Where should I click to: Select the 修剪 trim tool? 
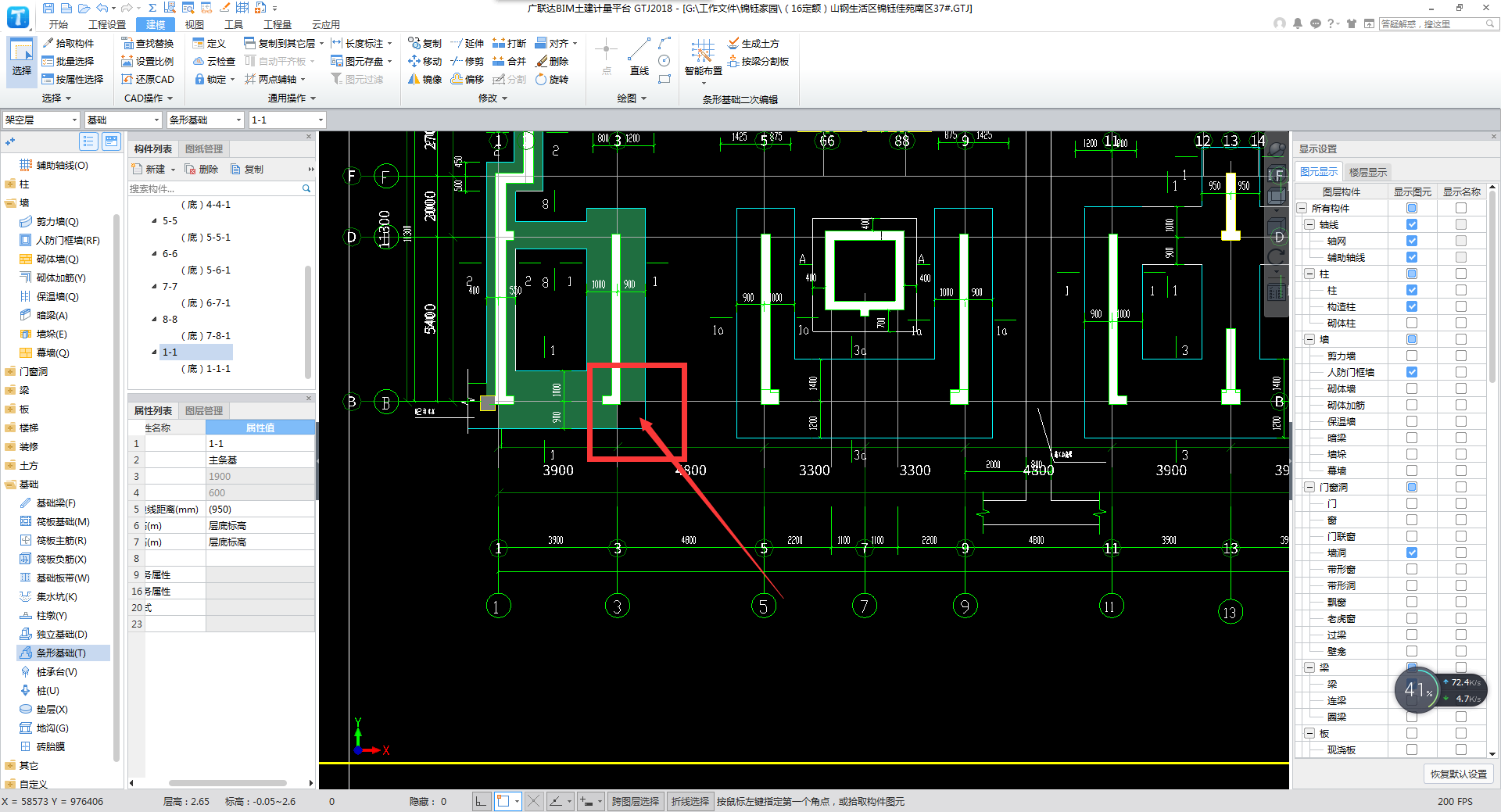(467, 61)
